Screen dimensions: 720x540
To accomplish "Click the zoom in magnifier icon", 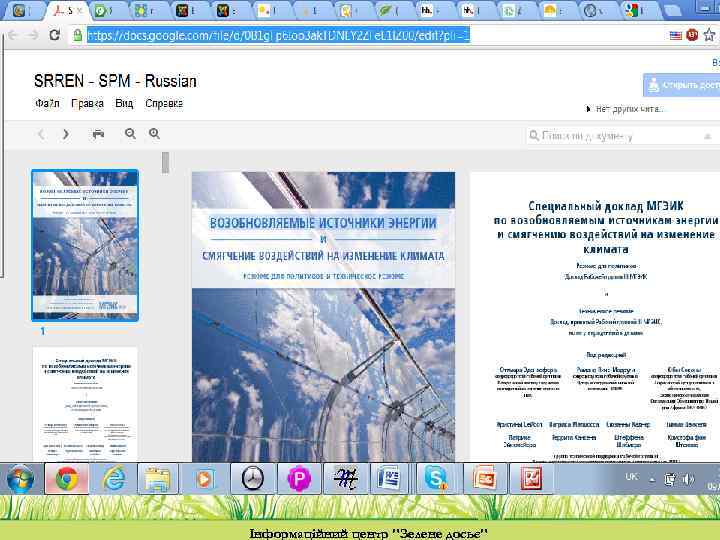I will point(154,134).
